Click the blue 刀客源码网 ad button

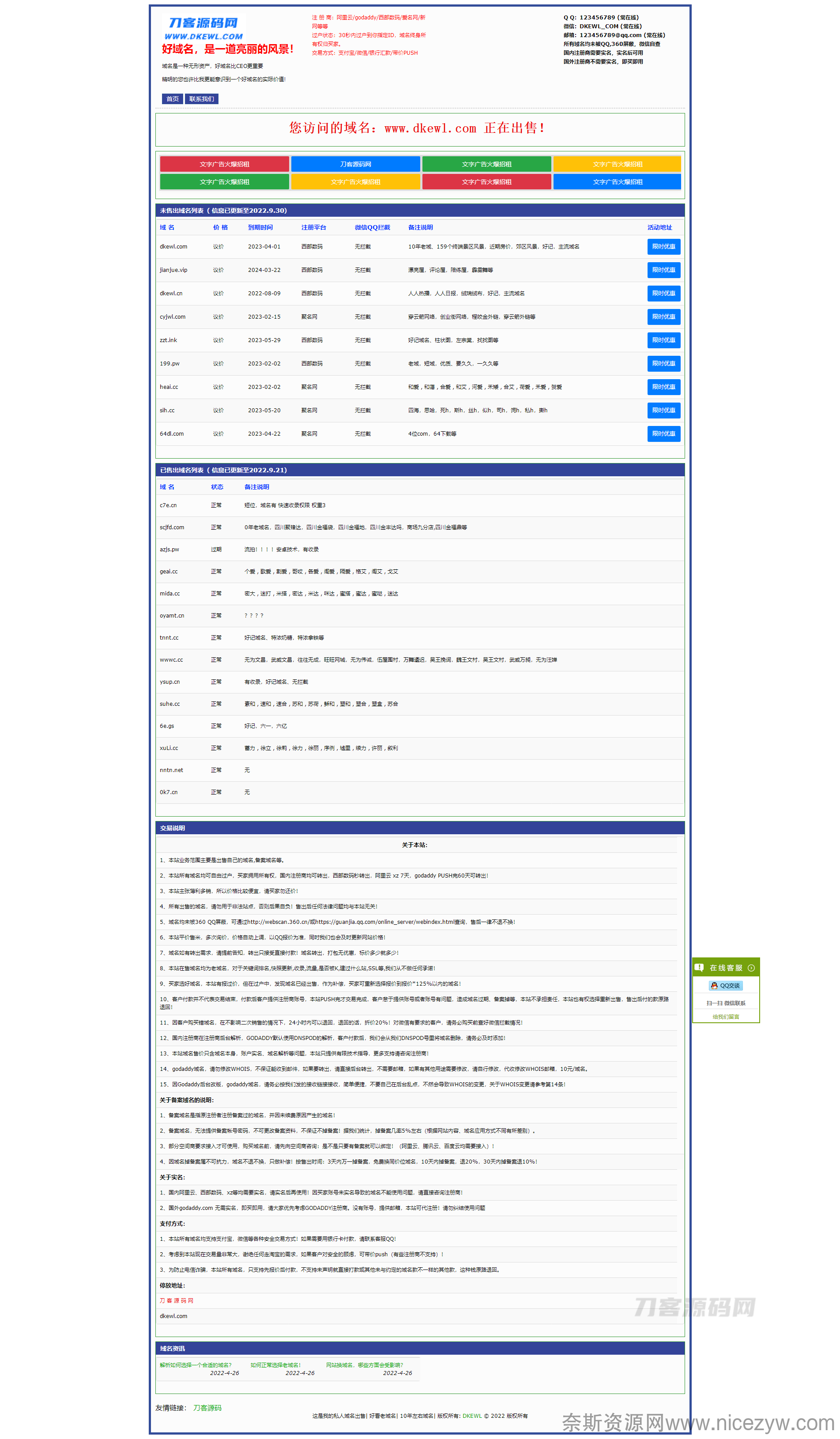pos(355,164)
